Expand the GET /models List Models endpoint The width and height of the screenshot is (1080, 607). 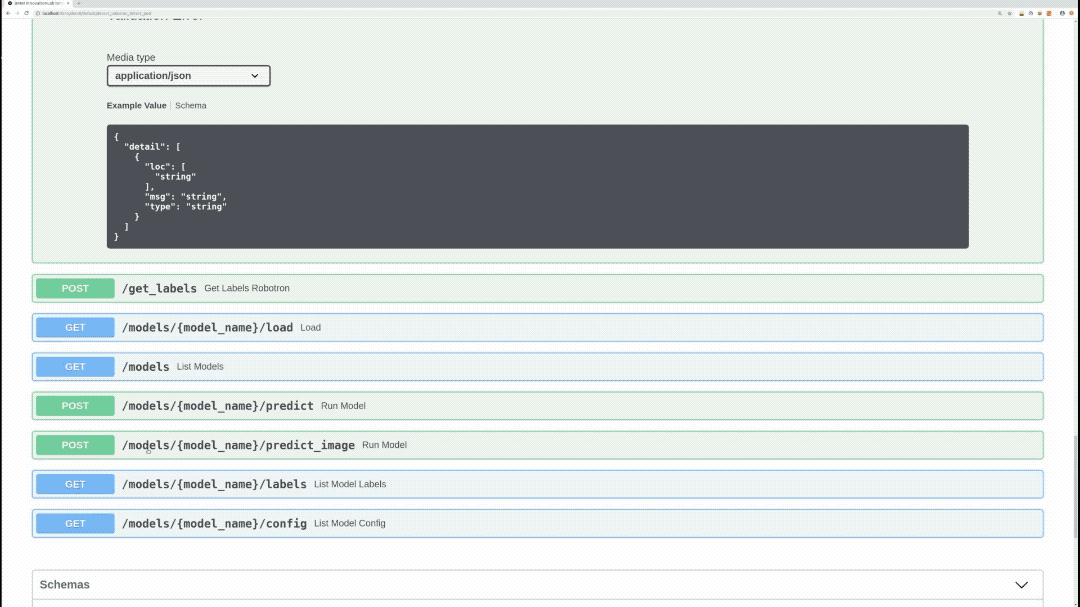tap(537, 367)
